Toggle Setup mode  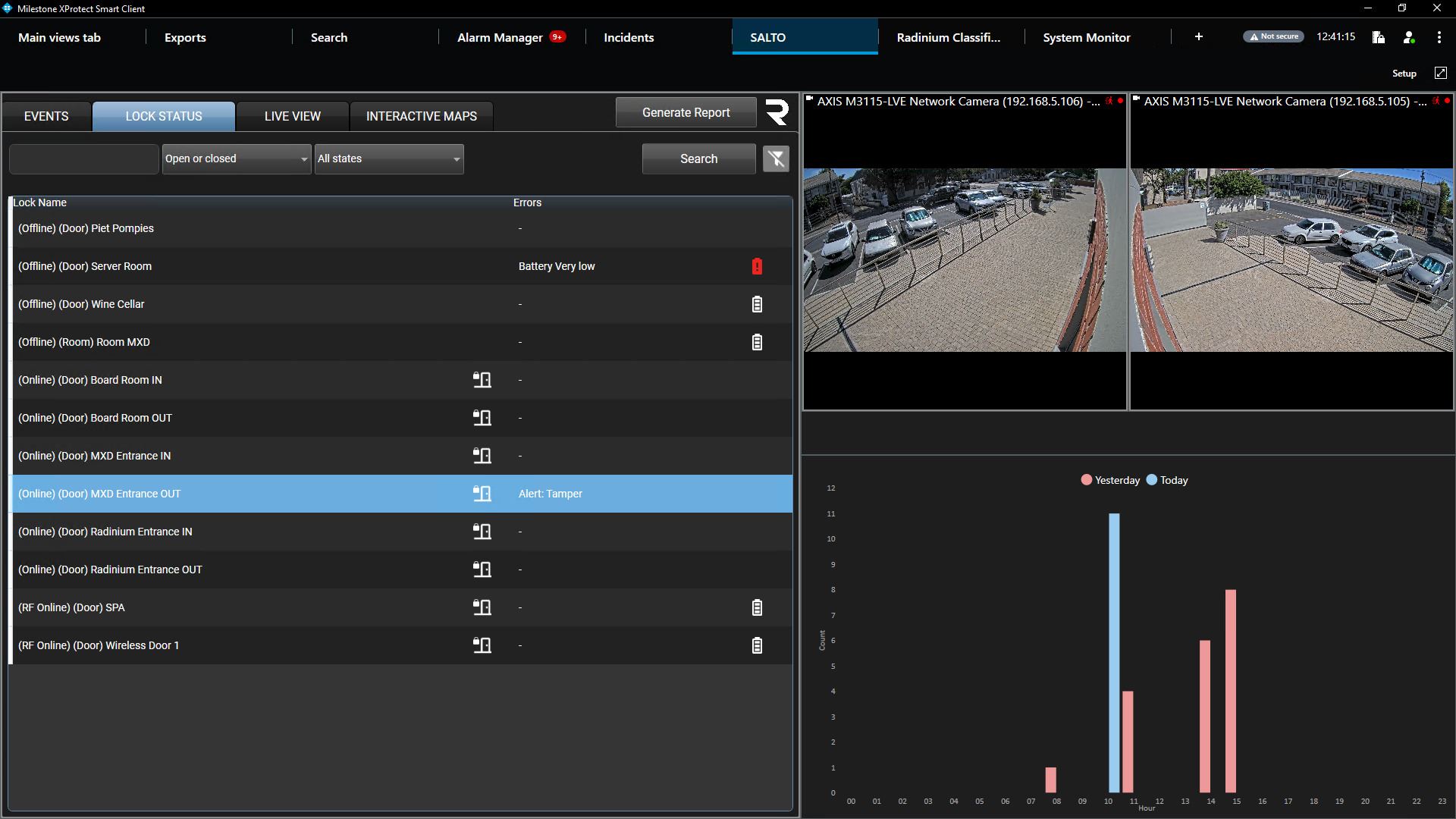coord(1404,74)
